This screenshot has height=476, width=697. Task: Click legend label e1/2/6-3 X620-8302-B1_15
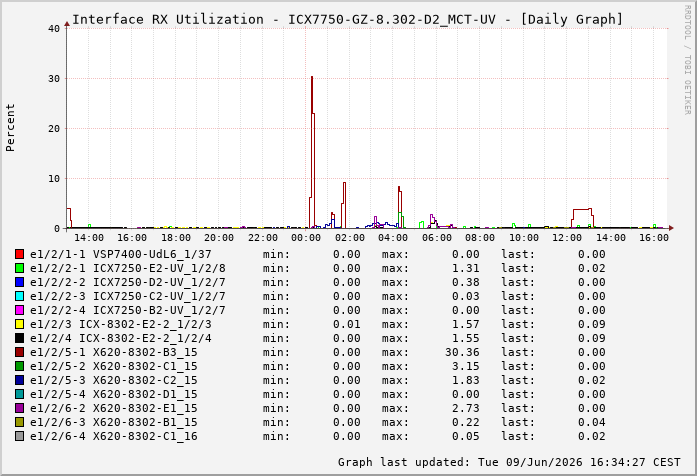(114, 422)
